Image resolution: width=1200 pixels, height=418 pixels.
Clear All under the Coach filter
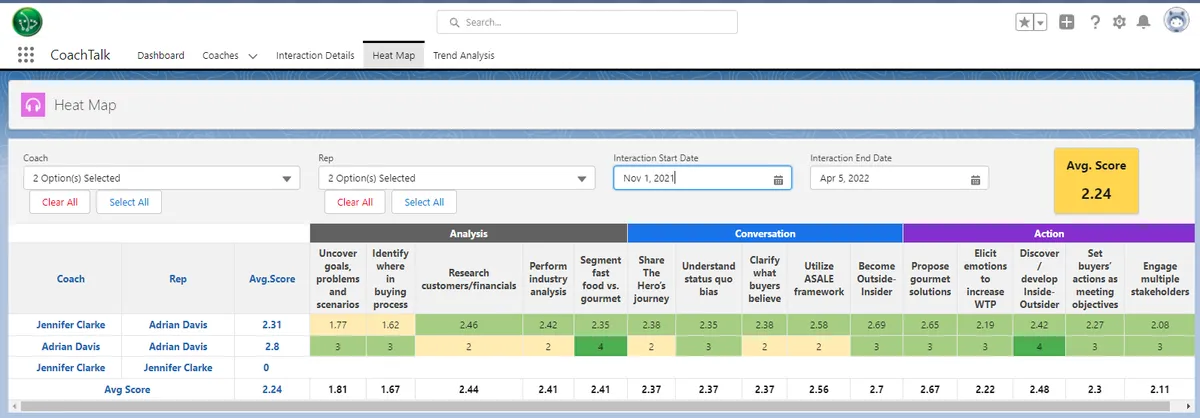[60, 202]
